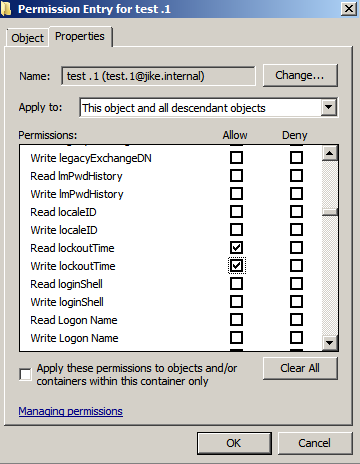Click the Cancel button
Image resolution: width=360 pixels, height=464 pixels.
[x=315, y=443]
